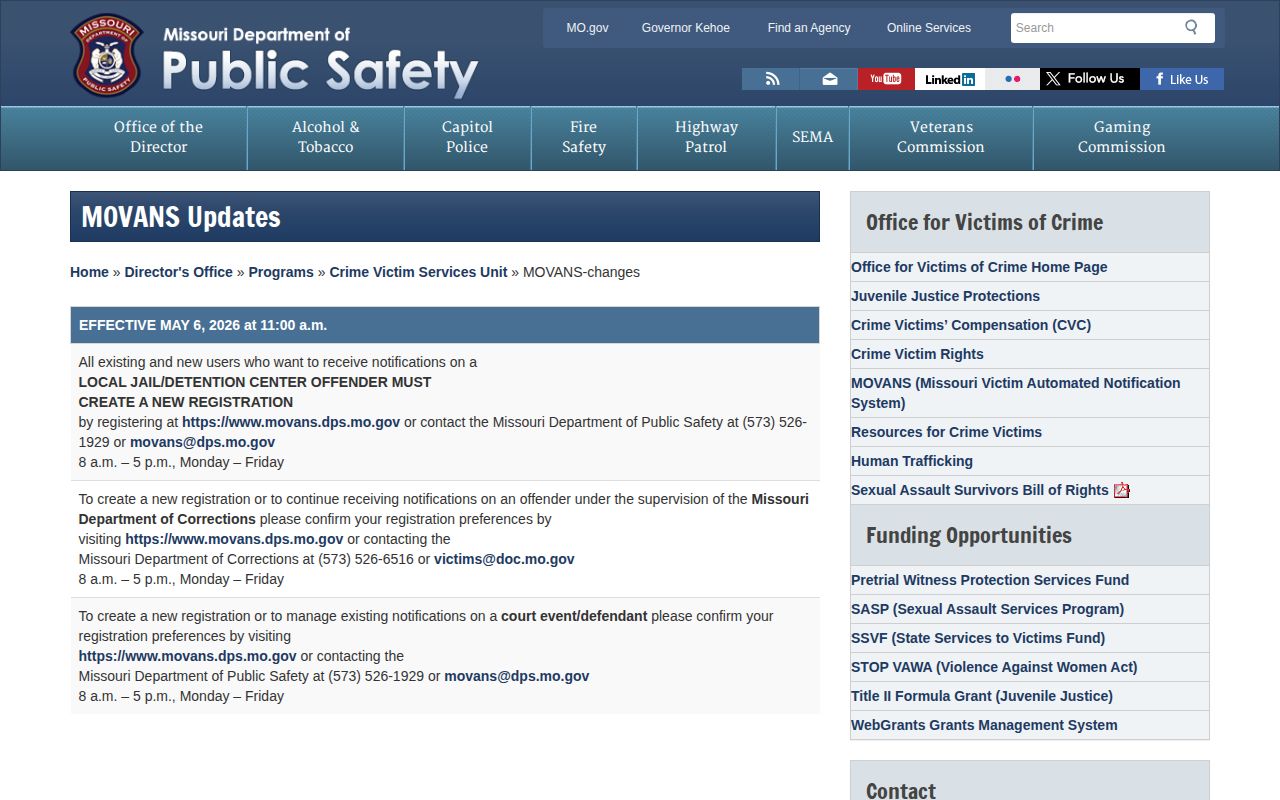1280x800 pixels.
Task: Open the YouTube channel icon
Action: point(886,79)
